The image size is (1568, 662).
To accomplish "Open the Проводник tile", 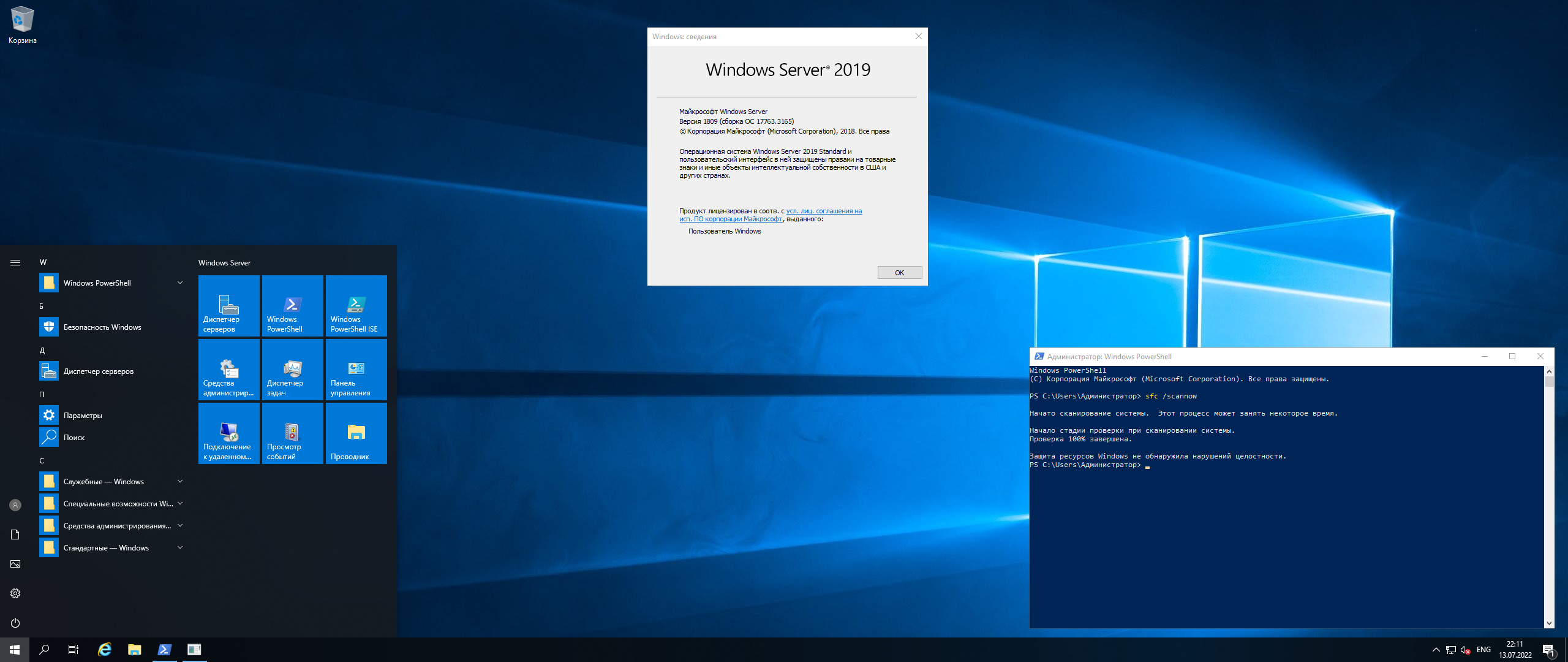I will tap(356, 433).
